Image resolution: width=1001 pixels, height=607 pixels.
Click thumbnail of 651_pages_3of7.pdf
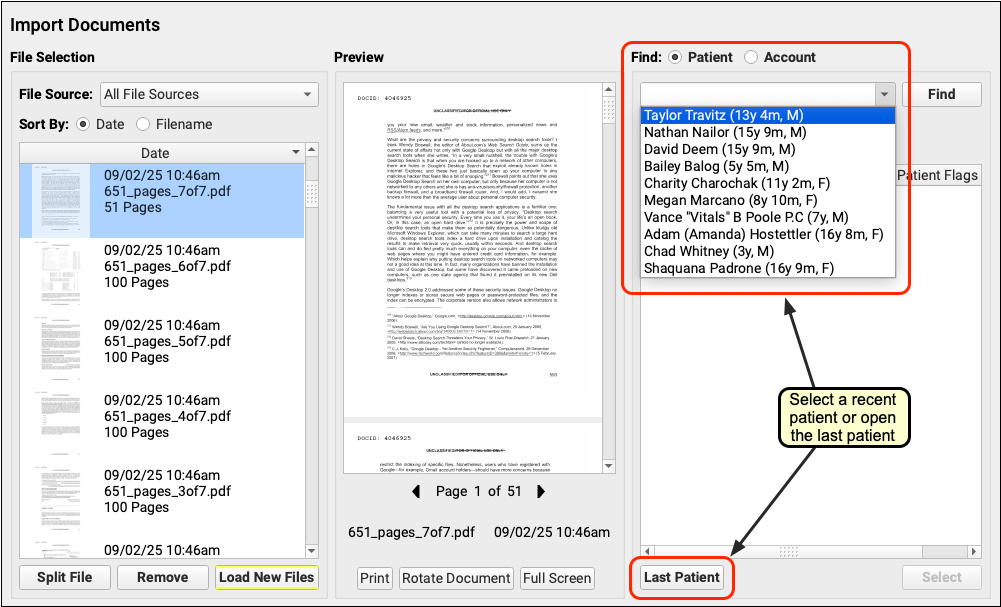click(x=61, y=500)
